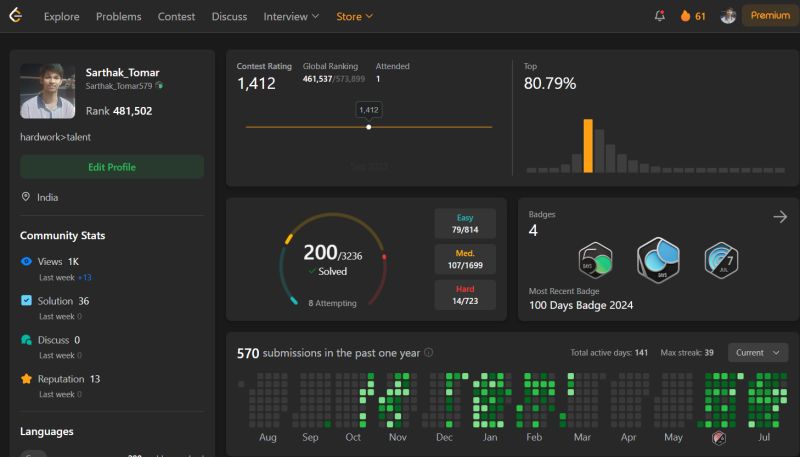Click the 1,412 contest rating slider point

368,127
